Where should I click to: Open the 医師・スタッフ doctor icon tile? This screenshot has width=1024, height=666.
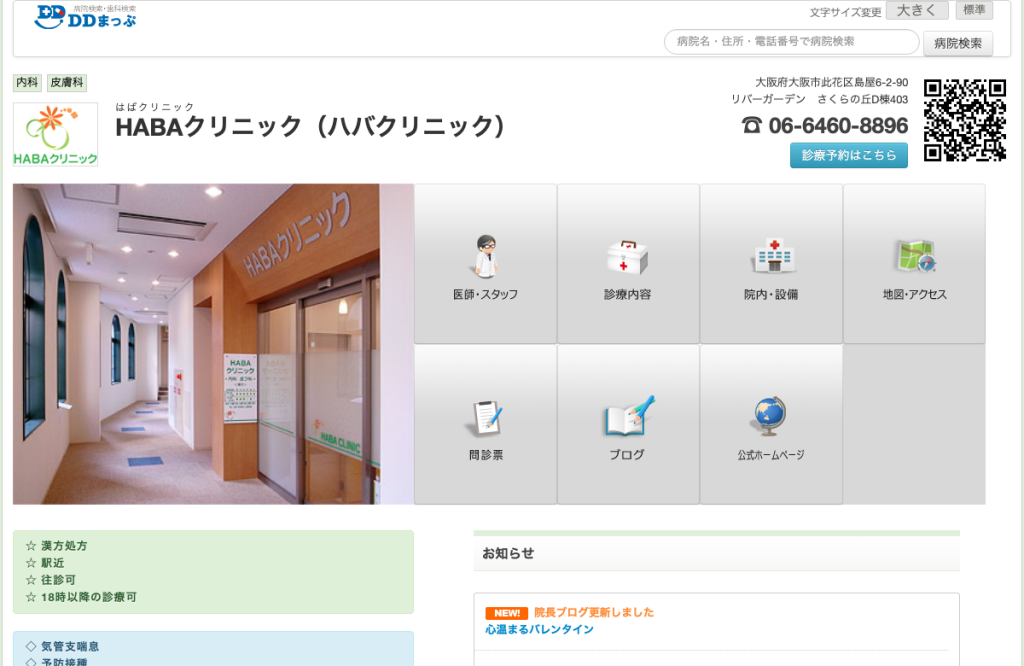tap(485, 263)
